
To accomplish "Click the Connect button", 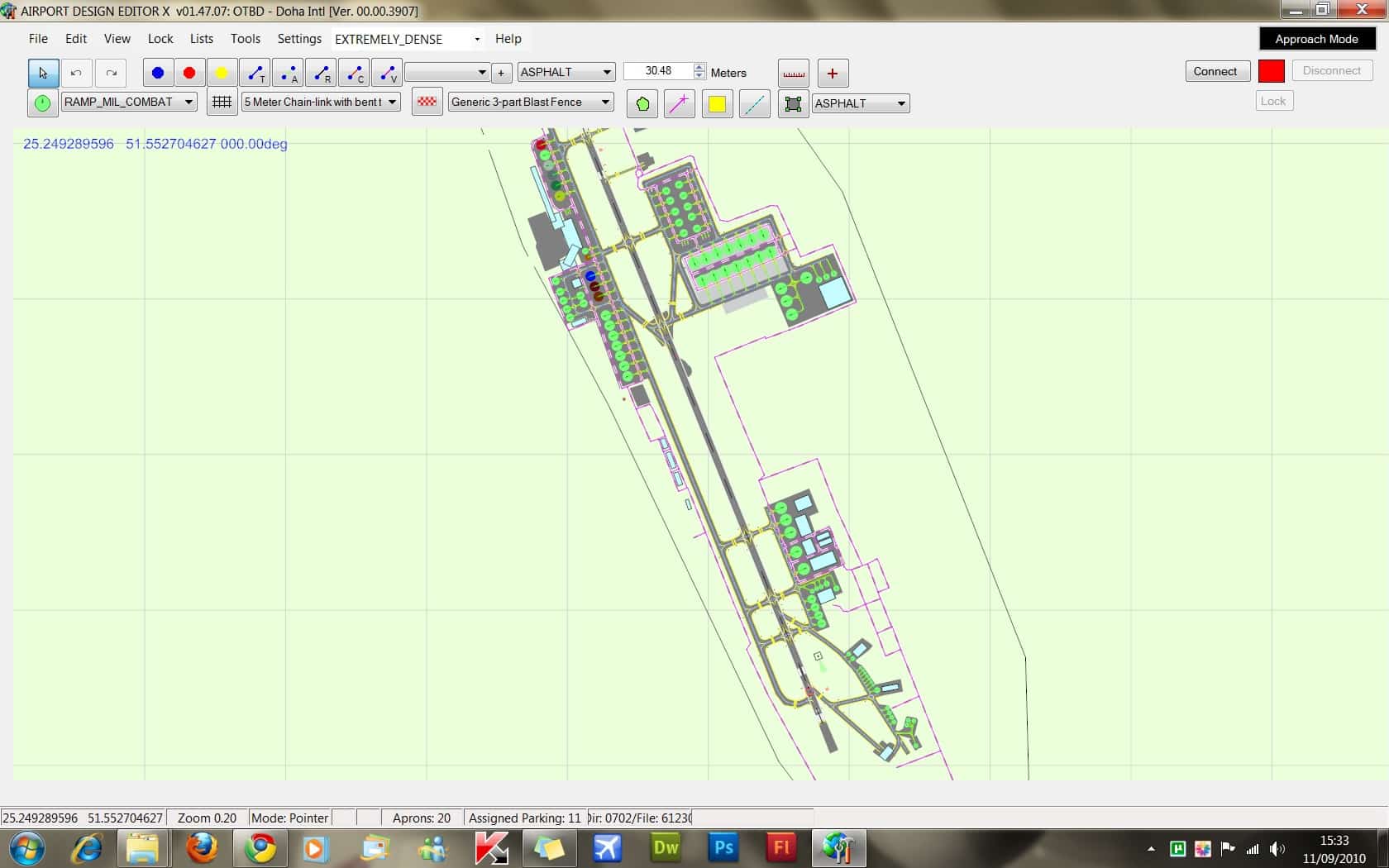I will pyautogui.click(x=1215, y=71).
